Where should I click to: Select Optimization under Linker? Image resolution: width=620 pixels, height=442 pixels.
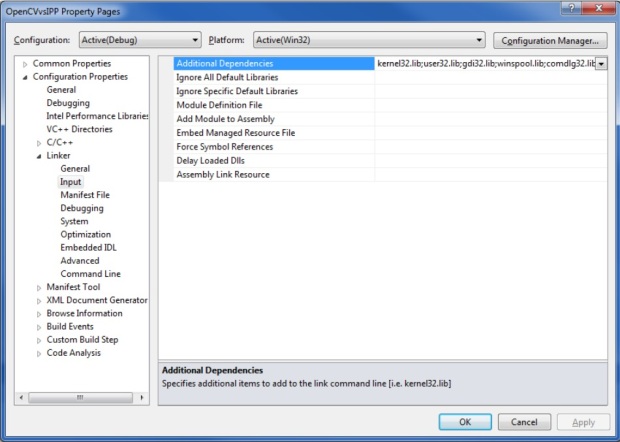[x=85, y=234]
